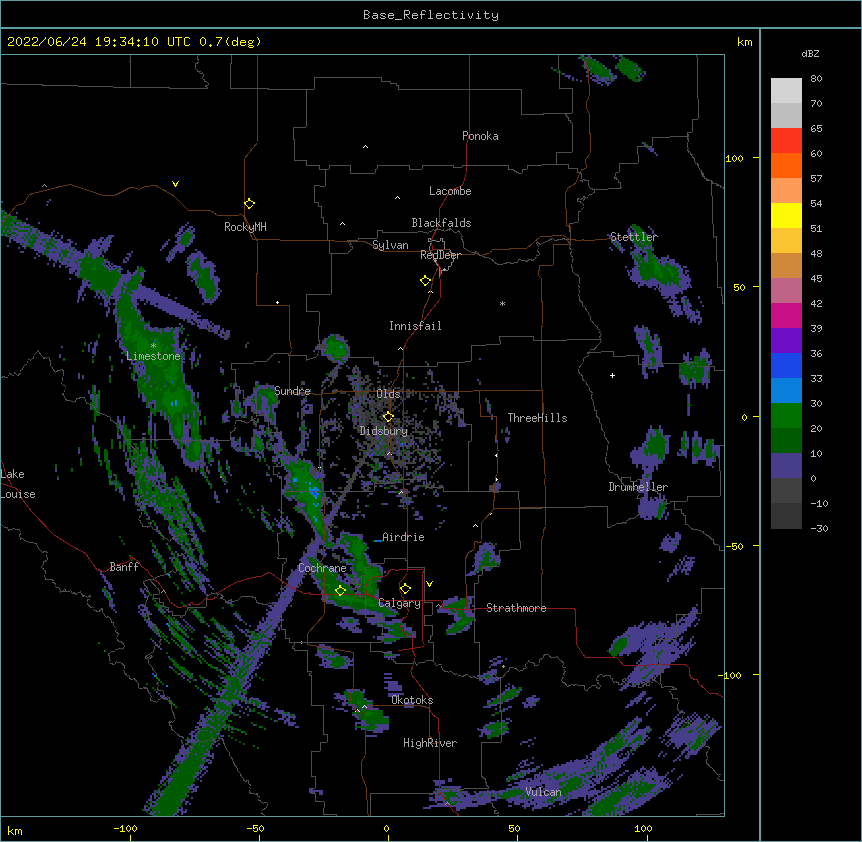Screen dimensions: 862x842
Task: Click the yellow V marker east of Calgary
Action: 429,584
